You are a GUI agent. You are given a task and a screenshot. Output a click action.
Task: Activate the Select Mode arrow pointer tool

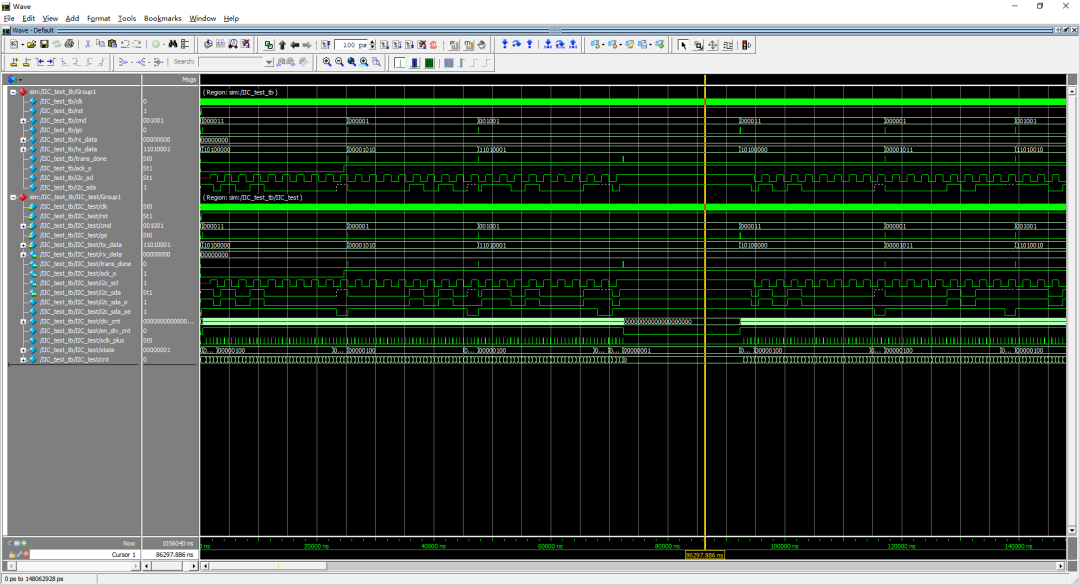click(684, 45)
